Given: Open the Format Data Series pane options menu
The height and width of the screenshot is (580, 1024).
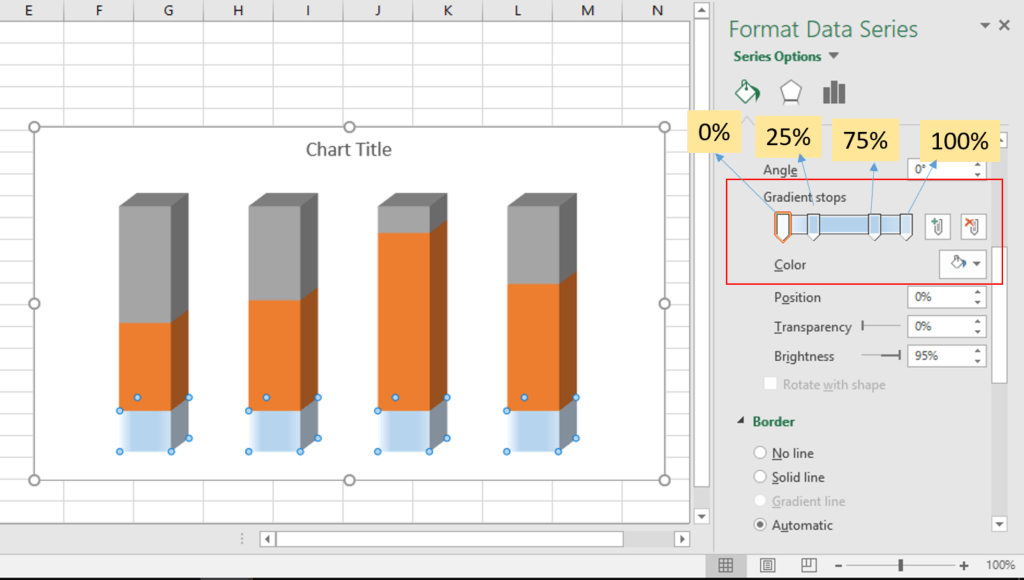Looking at the screenshot, I should pos(983,25).
